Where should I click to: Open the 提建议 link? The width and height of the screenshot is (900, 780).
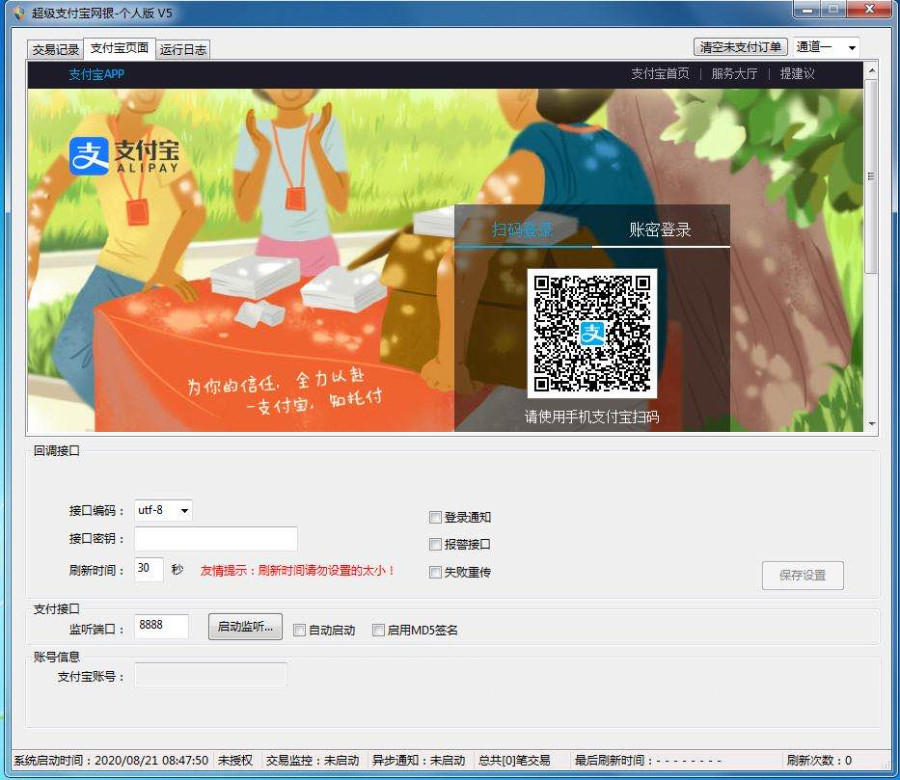(797, 73)
